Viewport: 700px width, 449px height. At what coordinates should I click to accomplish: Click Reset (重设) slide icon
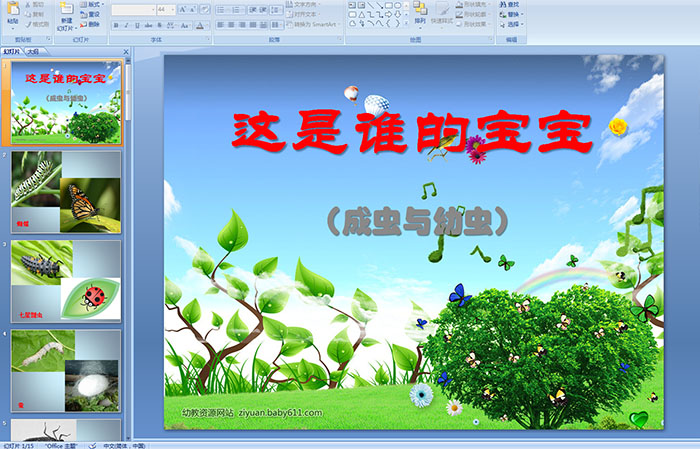(x=83, y=15)
